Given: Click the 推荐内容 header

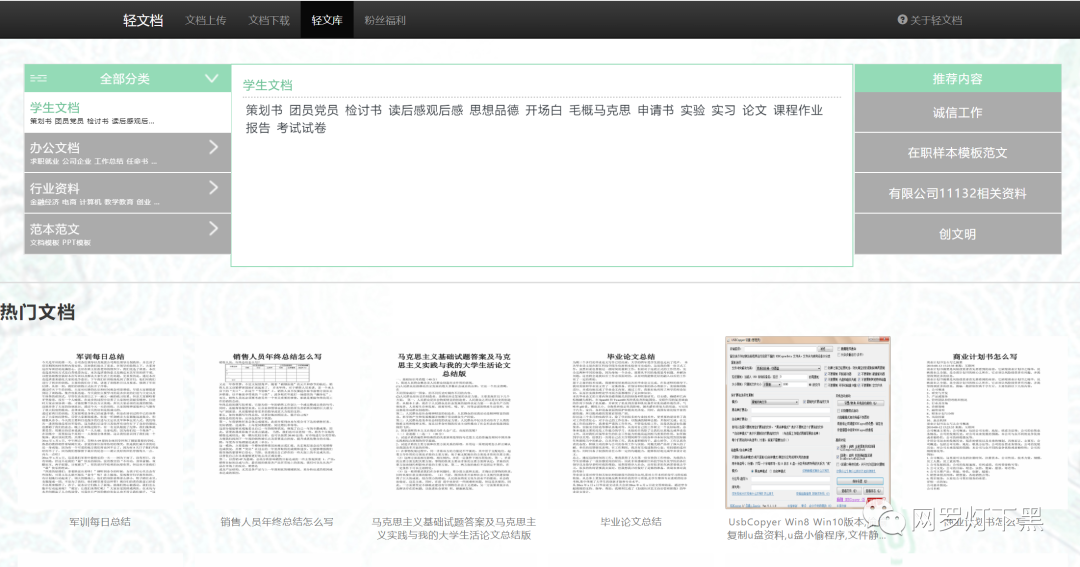Looking at the screenshot, I should coord(957,79).
